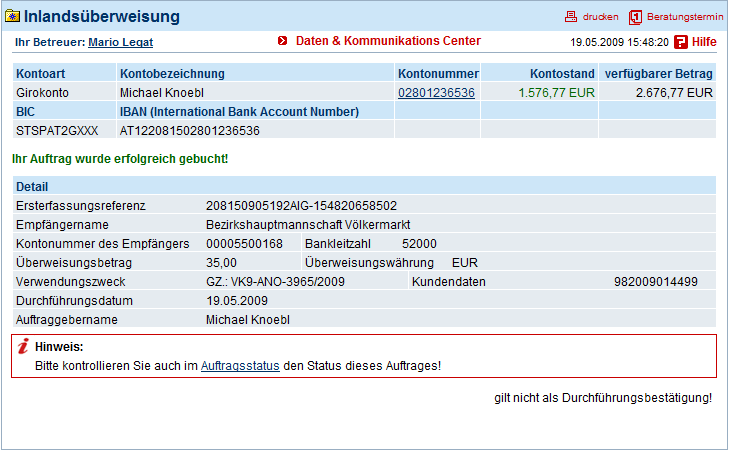Click the BIC value STSPAT2GXXX
The width and height of the screenshot is (729, 451).
57,131
